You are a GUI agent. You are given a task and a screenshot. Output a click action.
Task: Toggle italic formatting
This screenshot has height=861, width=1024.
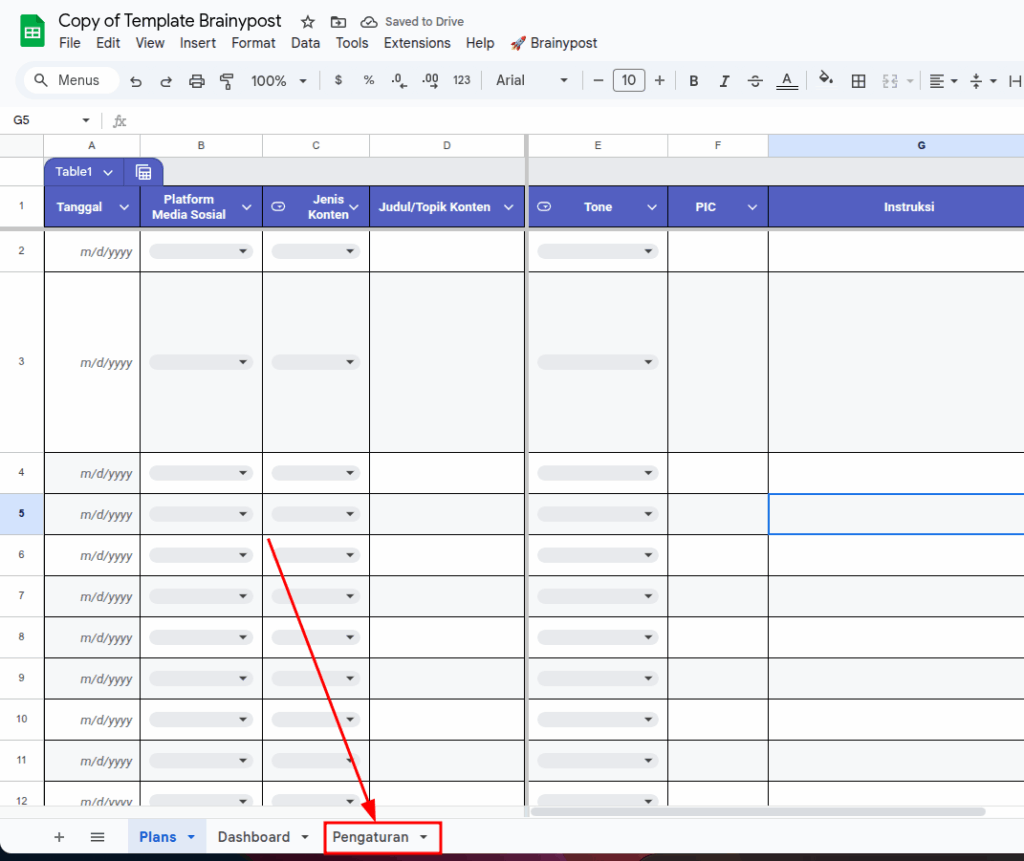tap(724, 81)
